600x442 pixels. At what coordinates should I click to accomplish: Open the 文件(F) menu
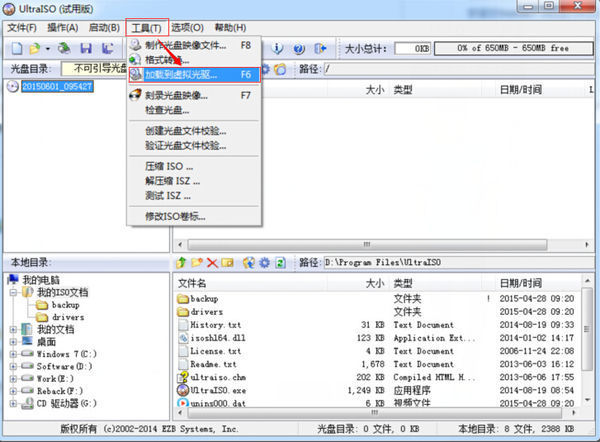pos(22,26)
